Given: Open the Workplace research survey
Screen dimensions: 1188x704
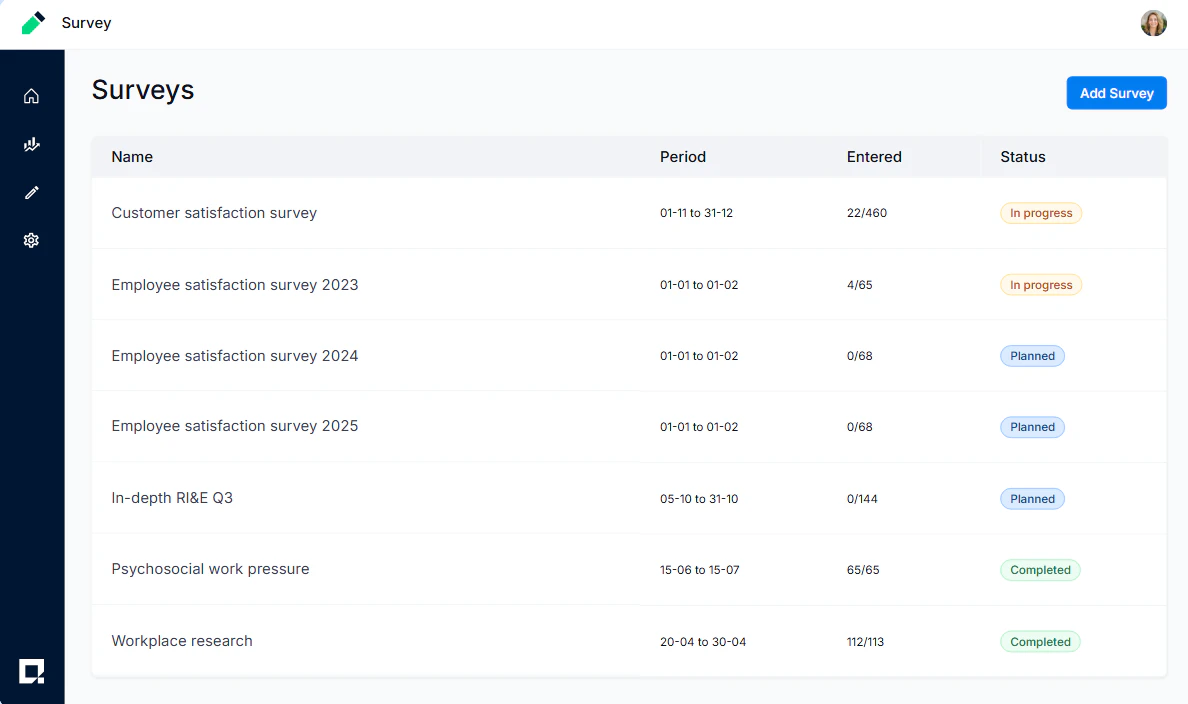Looking at the screenshot, I should point(182,641).
